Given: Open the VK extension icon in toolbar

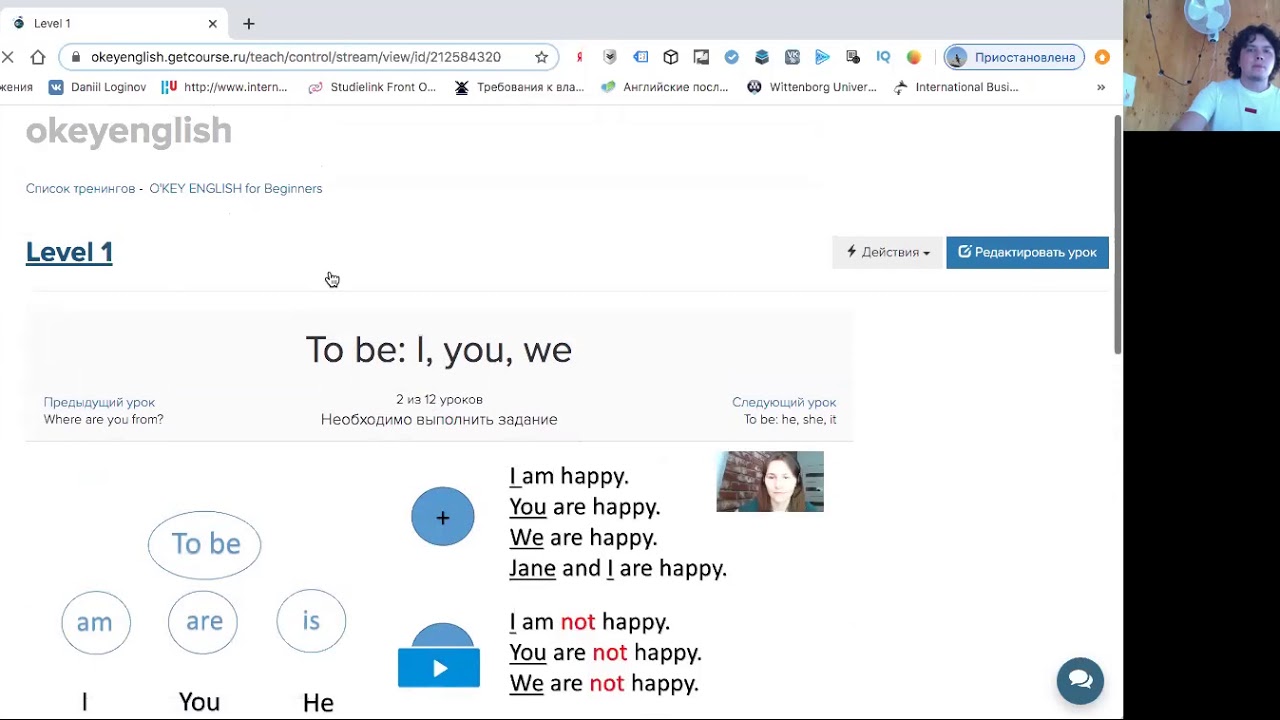Looking at the screenshot, I should tap(792, 57).
